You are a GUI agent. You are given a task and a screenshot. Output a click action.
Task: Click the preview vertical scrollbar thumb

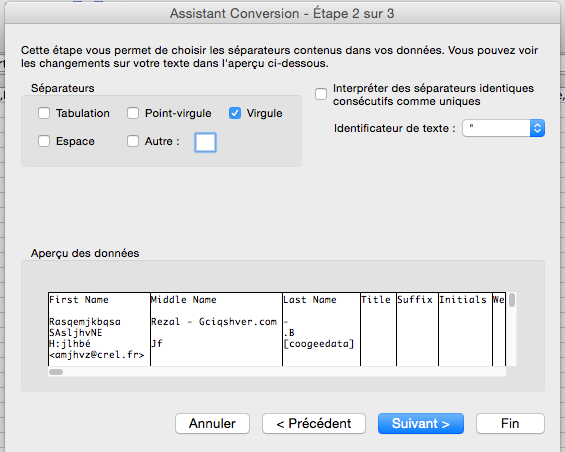[512, 300]
